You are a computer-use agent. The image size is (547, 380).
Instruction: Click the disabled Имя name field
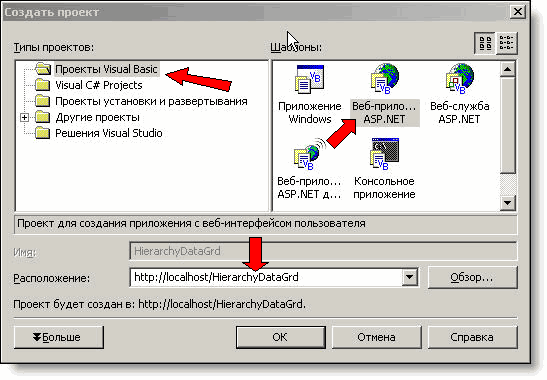click(x=323, y=251)
